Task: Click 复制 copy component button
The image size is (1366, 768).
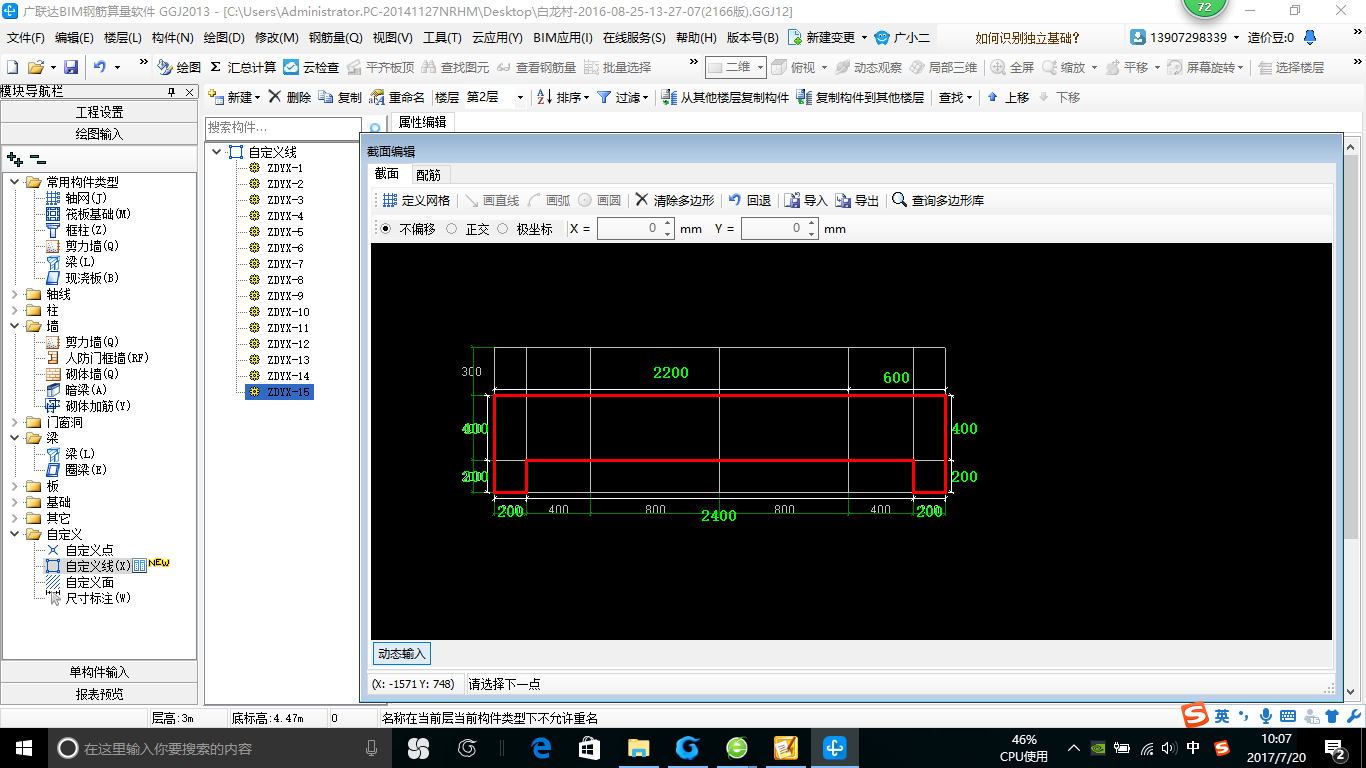Action: coord(340,97)
